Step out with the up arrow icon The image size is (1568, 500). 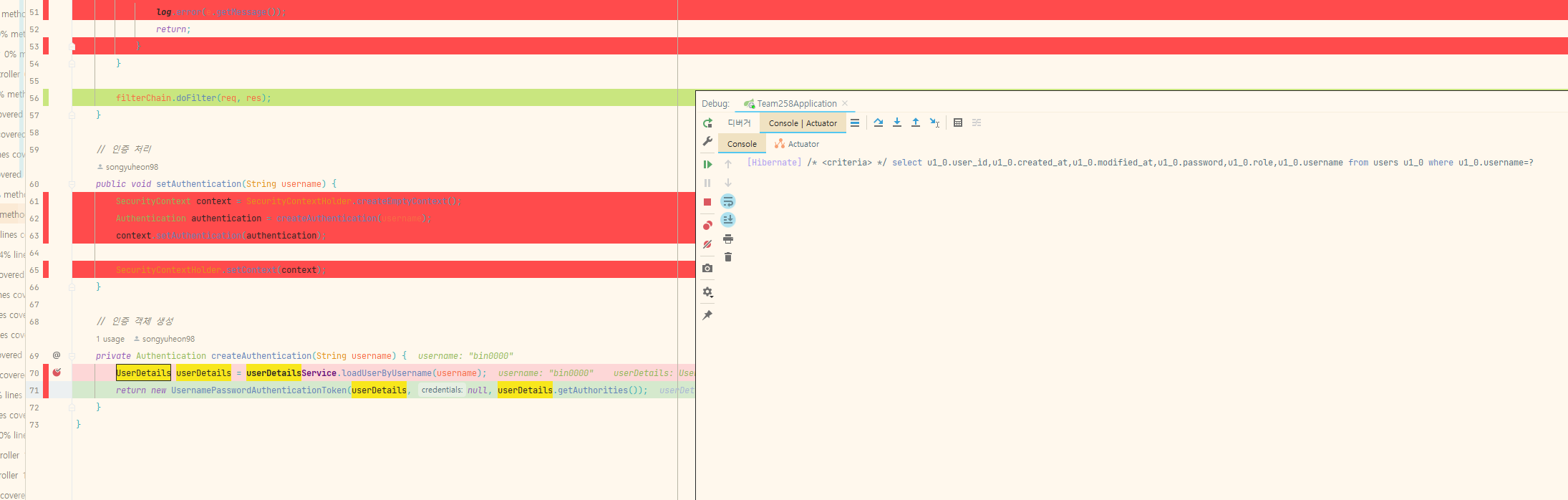(916, 123)
